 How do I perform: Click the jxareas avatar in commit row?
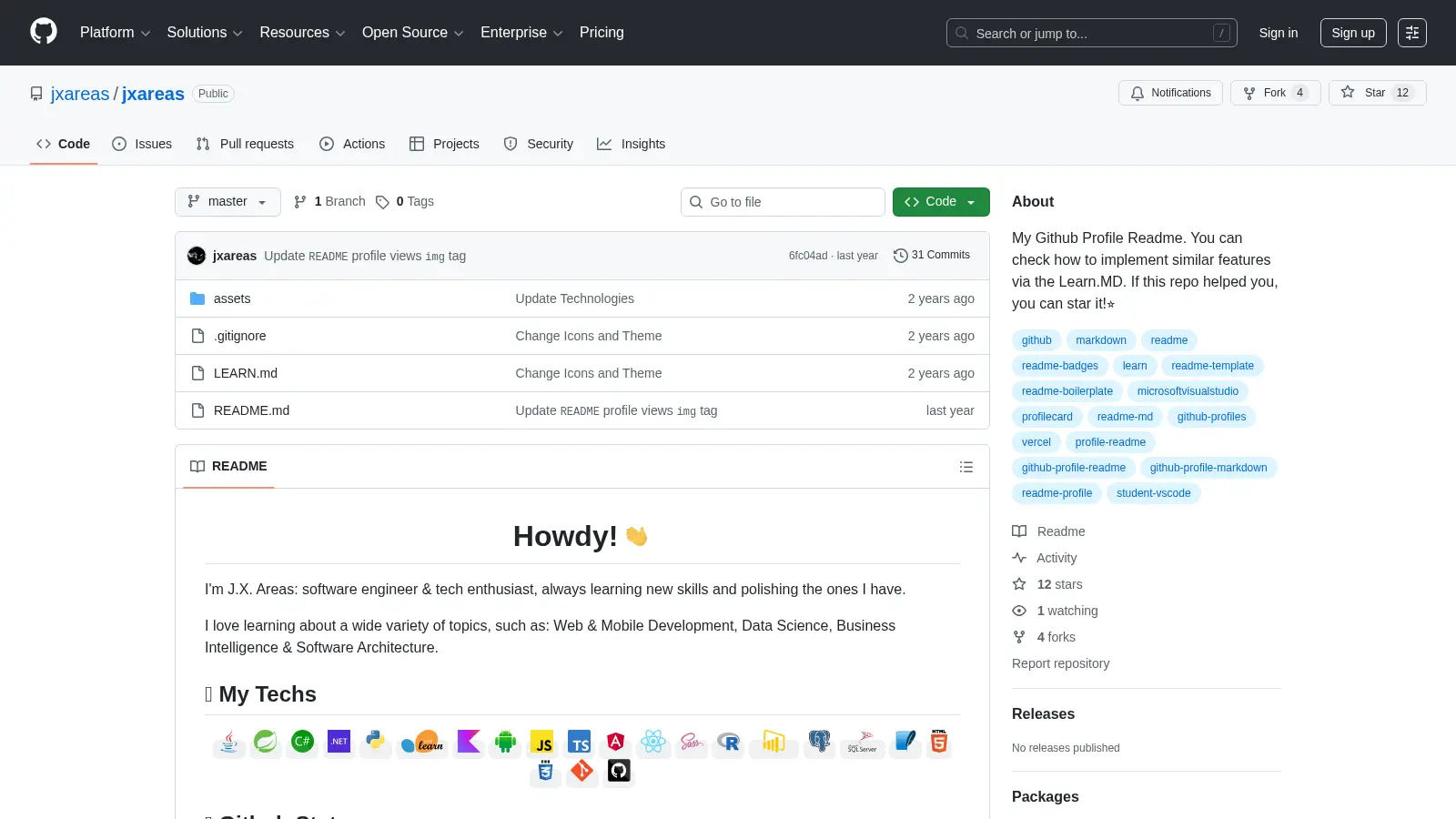point(197,256)
